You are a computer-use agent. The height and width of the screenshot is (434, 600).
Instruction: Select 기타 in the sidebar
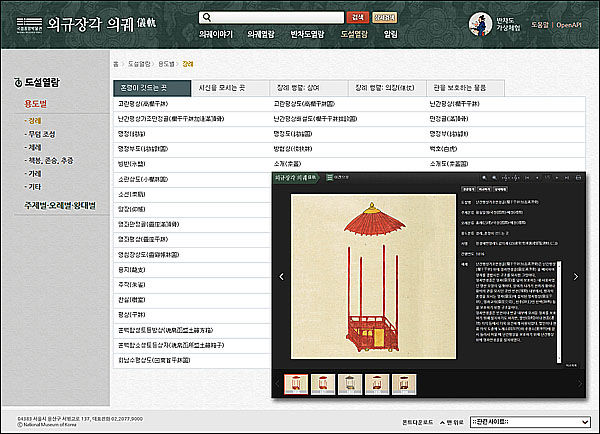[33, 187]
